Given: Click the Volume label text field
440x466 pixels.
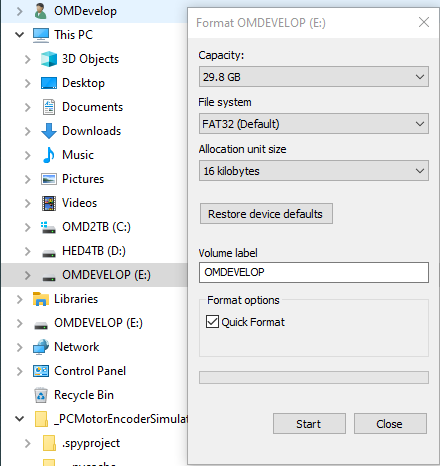Looking at the screenshot, I should 314,272.
